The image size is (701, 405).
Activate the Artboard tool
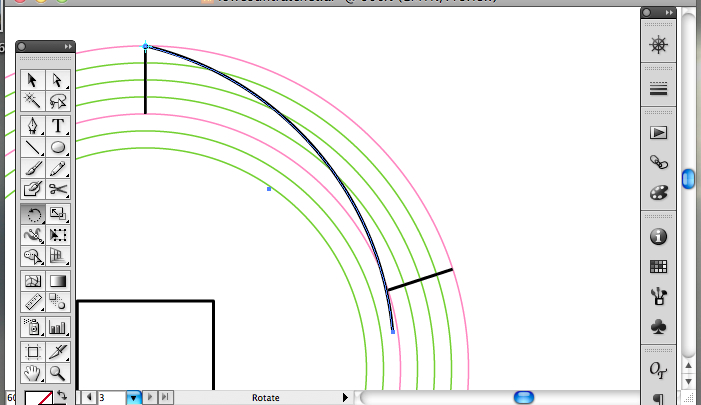[32, 352]
